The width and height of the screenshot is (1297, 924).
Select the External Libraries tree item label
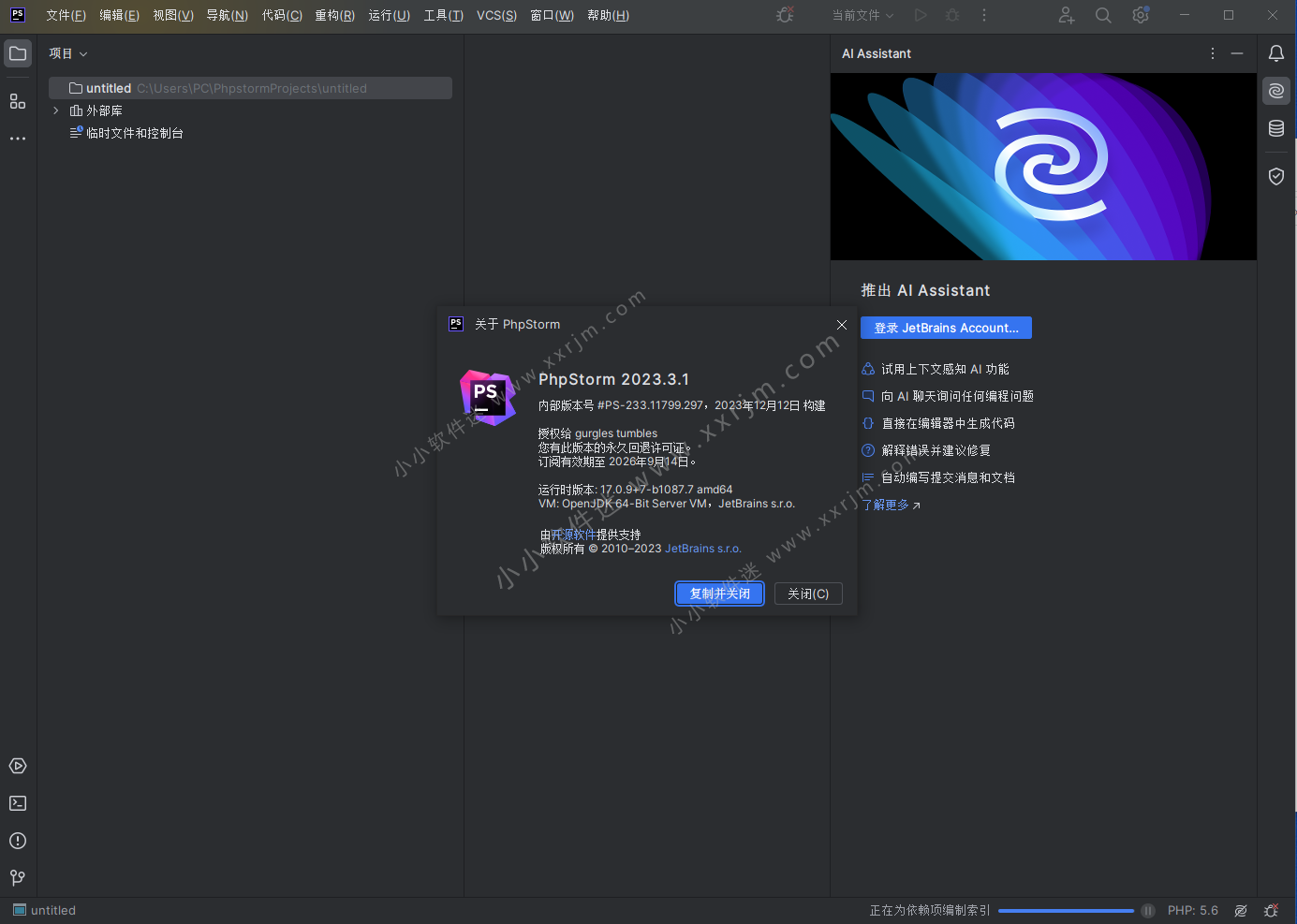(x=104, y=110)
